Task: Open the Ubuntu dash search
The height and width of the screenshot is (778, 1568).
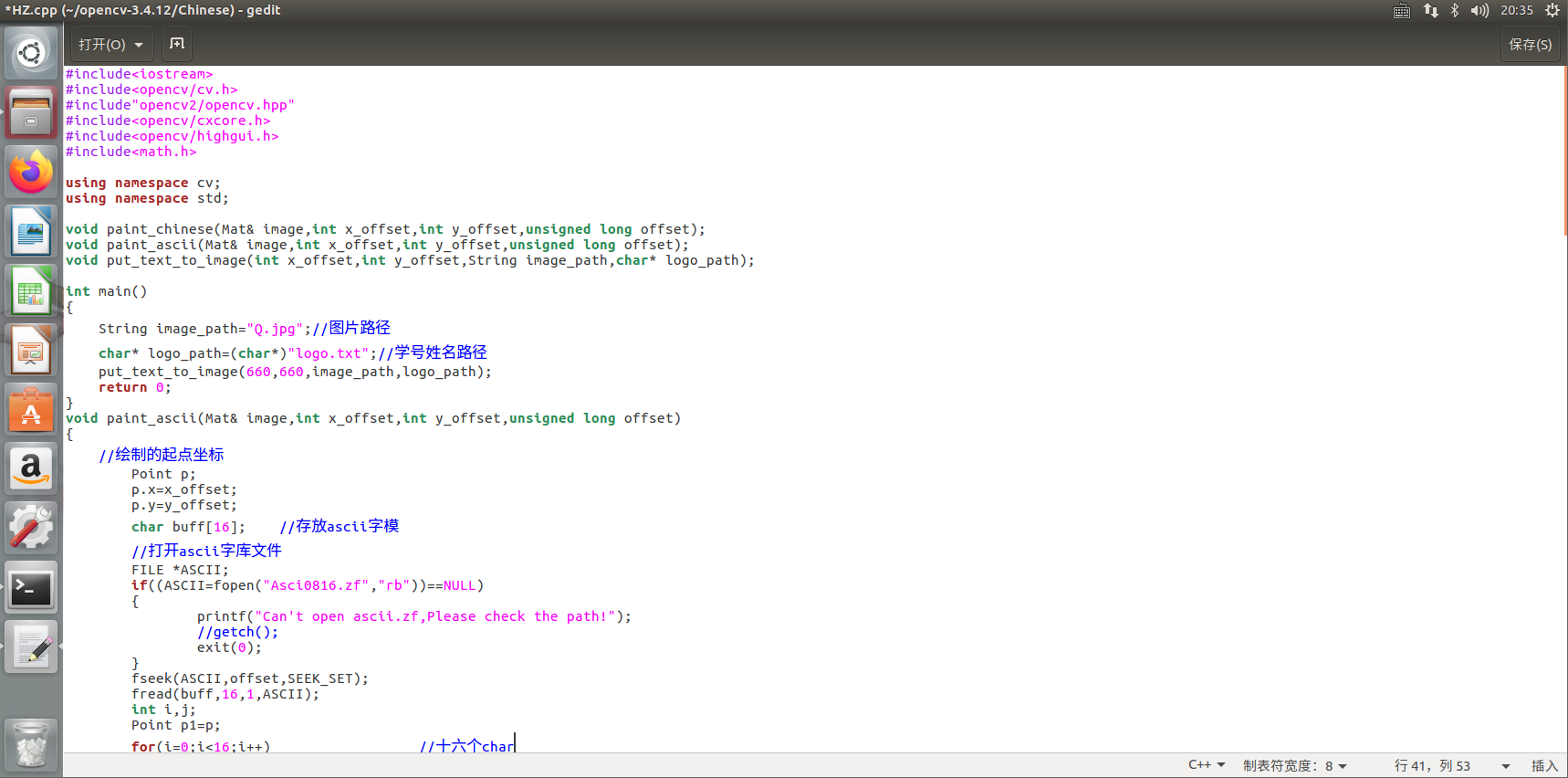Action: [31, 53]
